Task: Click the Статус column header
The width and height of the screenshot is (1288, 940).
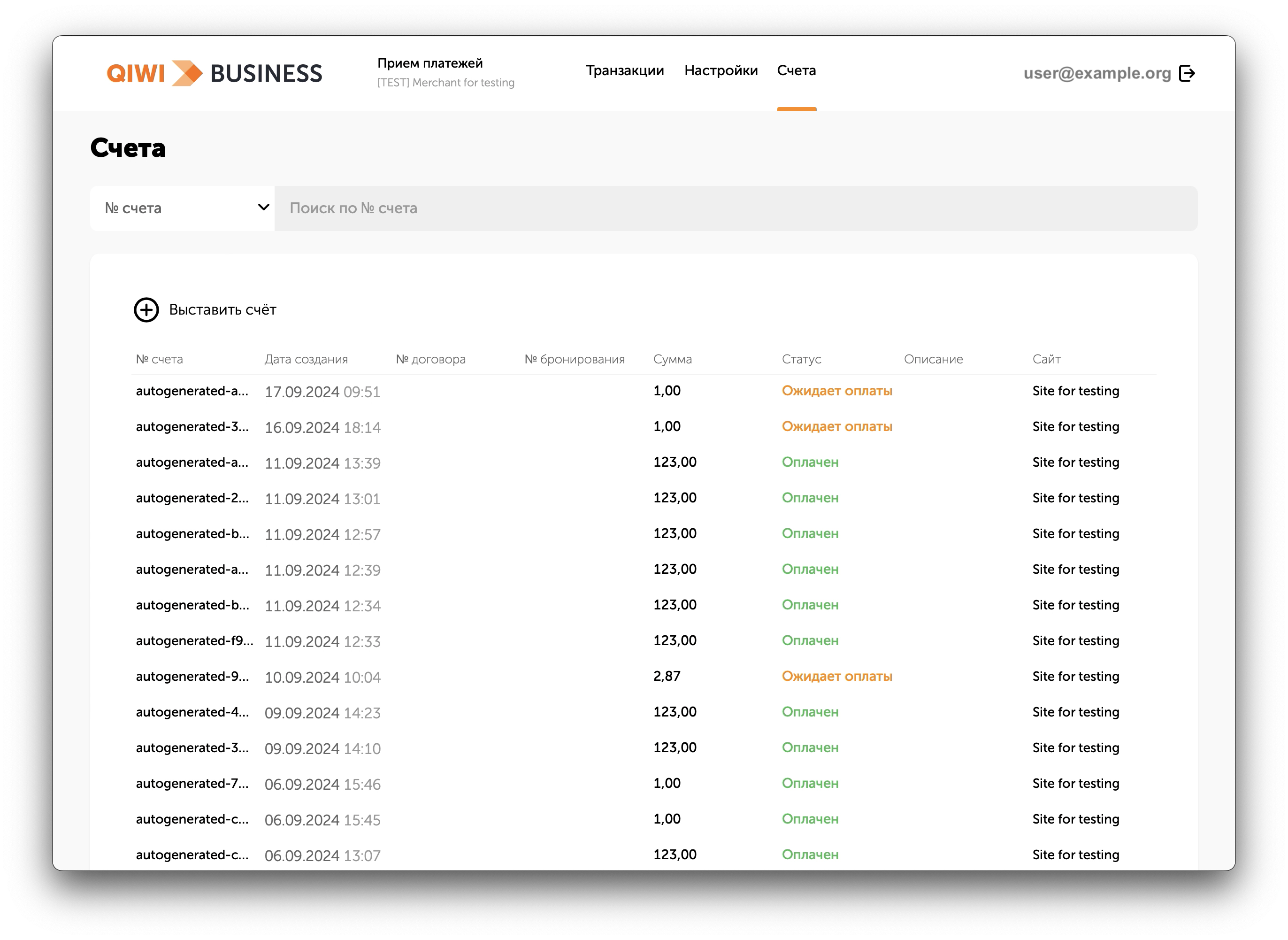Action: point(801,360)
